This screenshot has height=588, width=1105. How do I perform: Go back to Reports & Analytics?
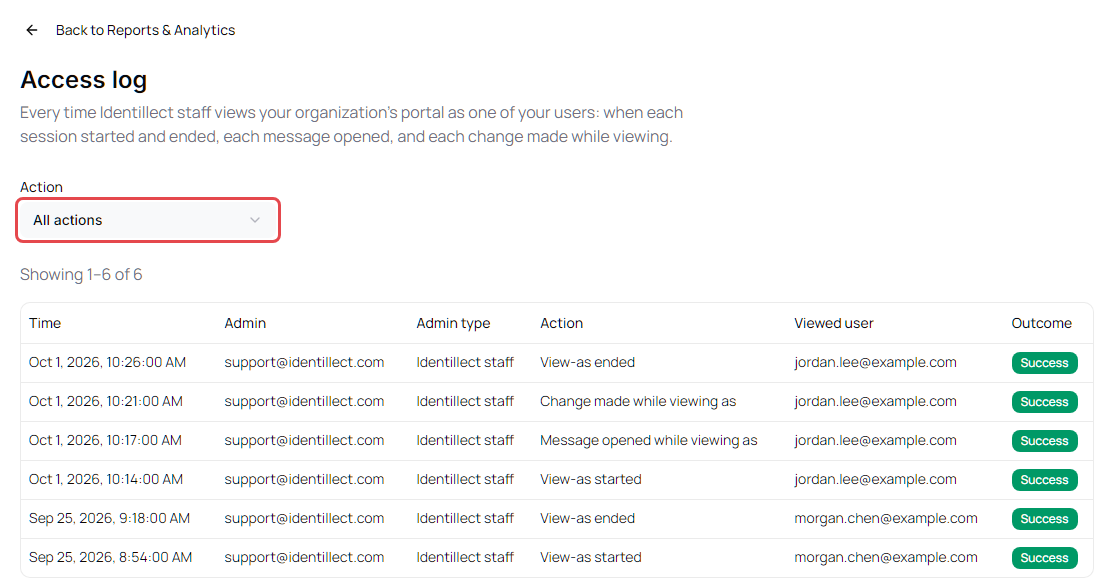pyautogui.click(x=145, y=30)
